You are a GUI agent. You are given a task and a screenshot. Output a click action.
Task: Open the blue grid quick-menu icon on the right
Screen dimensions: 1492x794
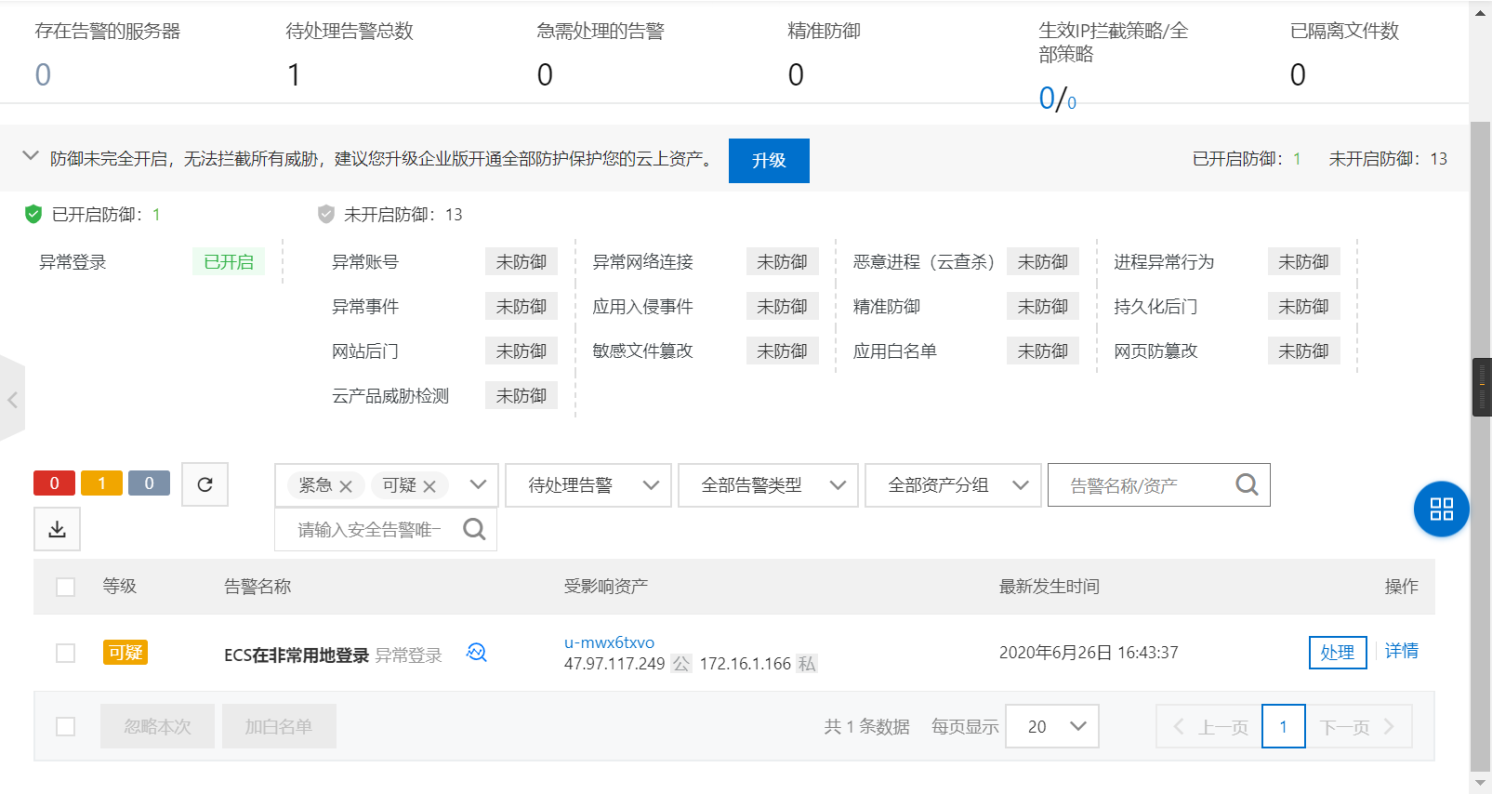1441,509
